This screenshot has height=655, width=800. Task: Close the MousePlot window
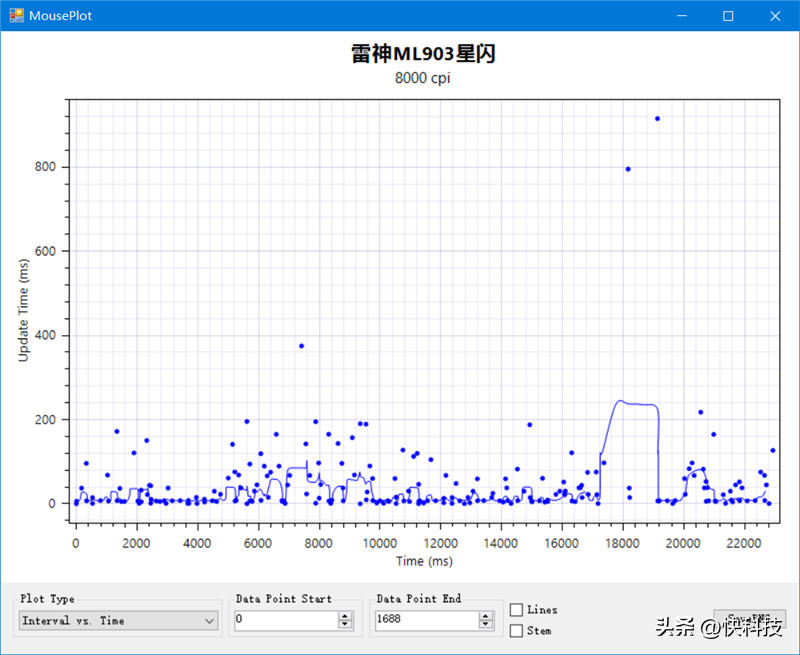coord(775,16)
